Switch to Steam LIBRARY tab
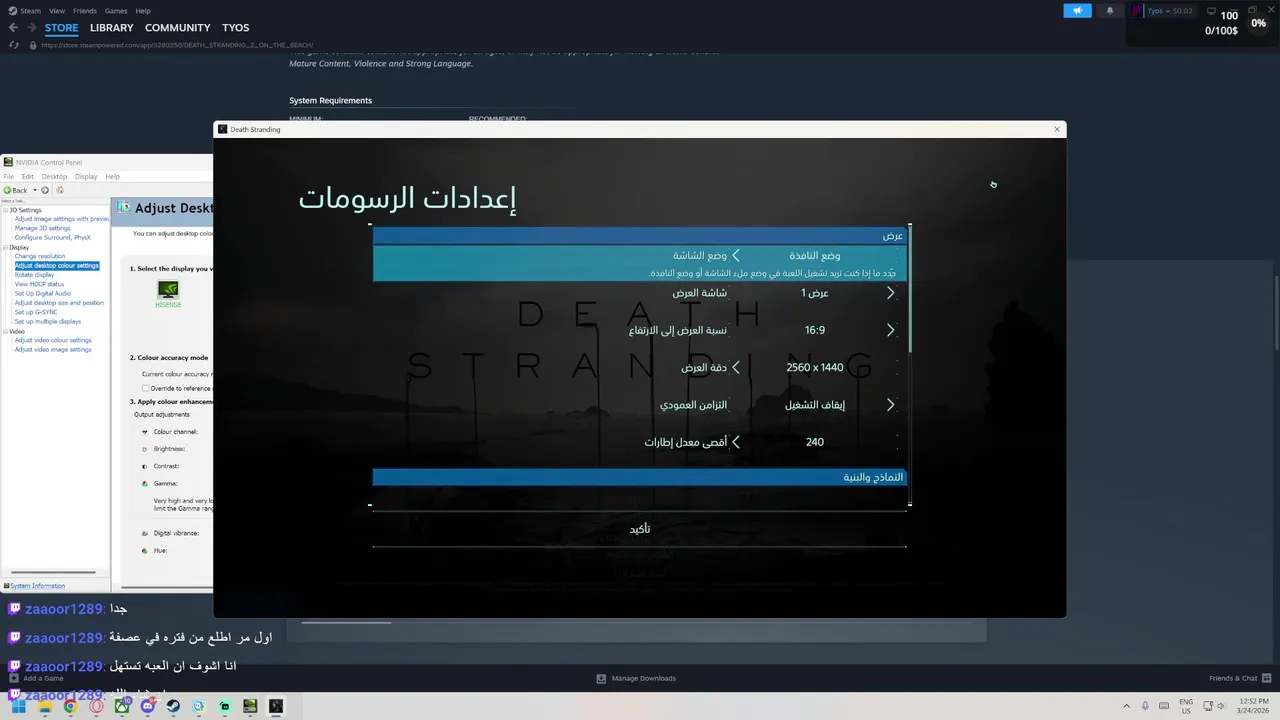Viewport: 1280px width, 720px height. 111,28
